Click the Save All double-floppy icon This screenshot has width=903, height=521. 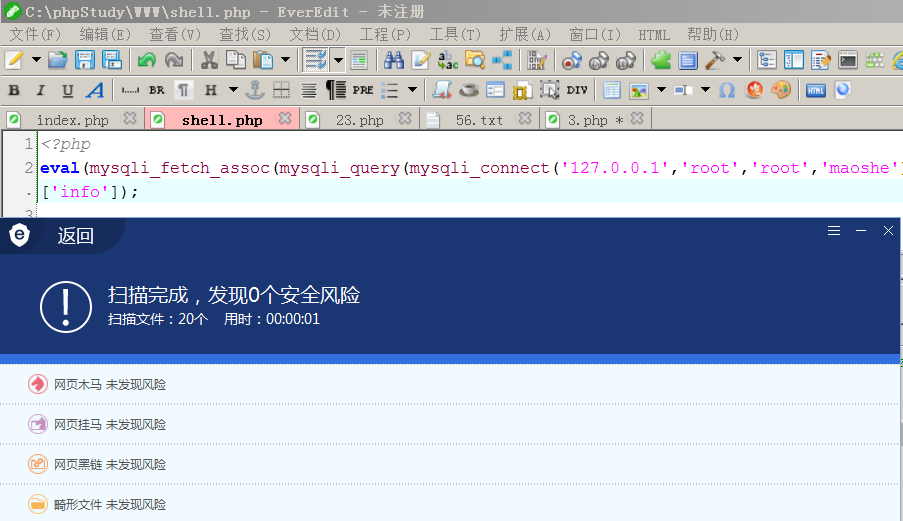112,60
